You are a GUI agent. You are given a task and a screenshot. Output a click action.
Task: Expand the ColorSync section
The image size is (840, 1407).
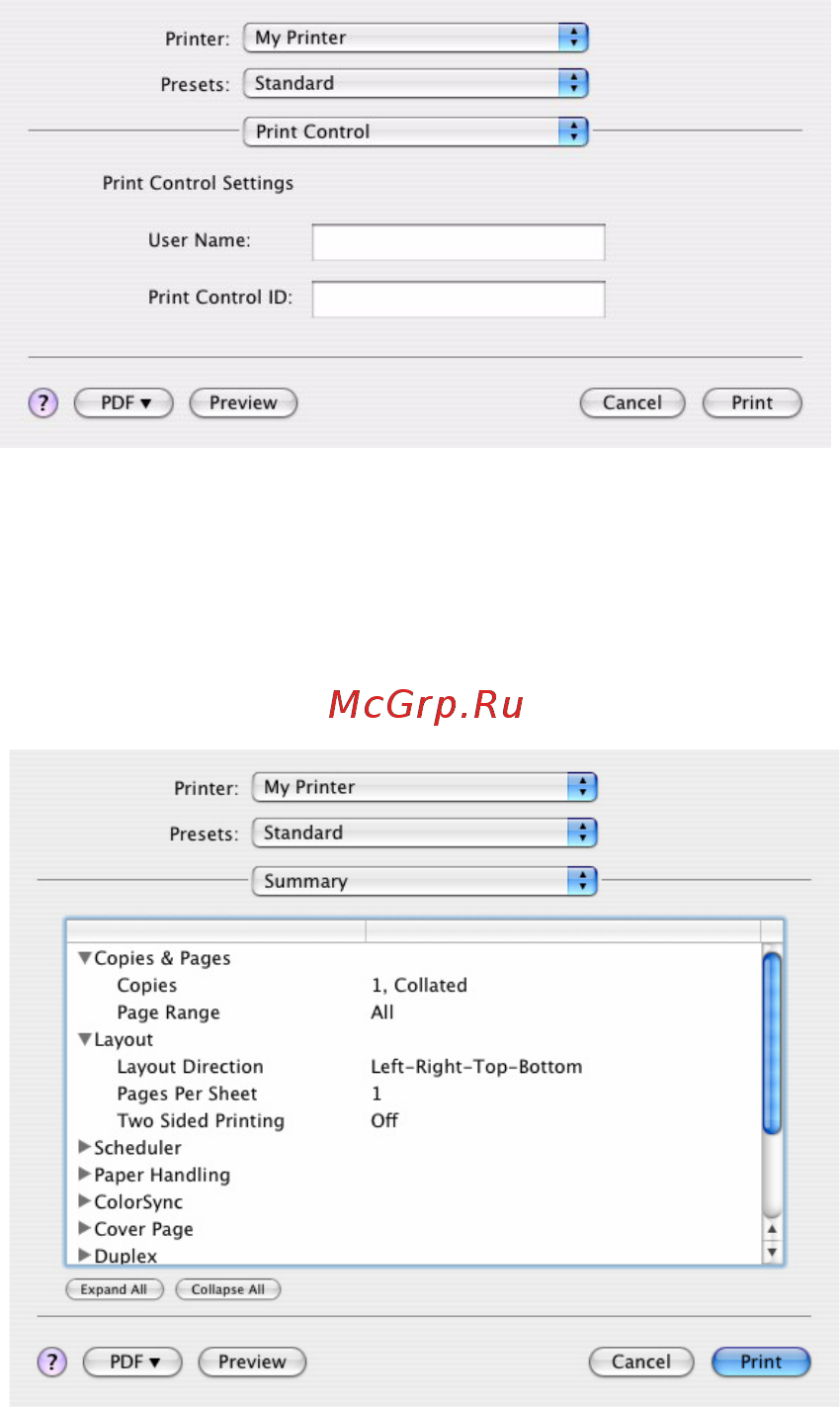(x=85, y=1201)
